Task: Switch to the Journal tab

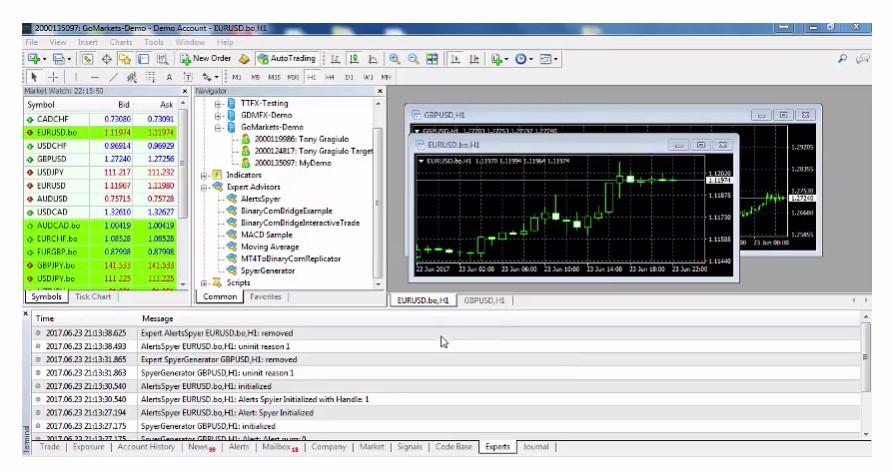Action: (536, 447)
